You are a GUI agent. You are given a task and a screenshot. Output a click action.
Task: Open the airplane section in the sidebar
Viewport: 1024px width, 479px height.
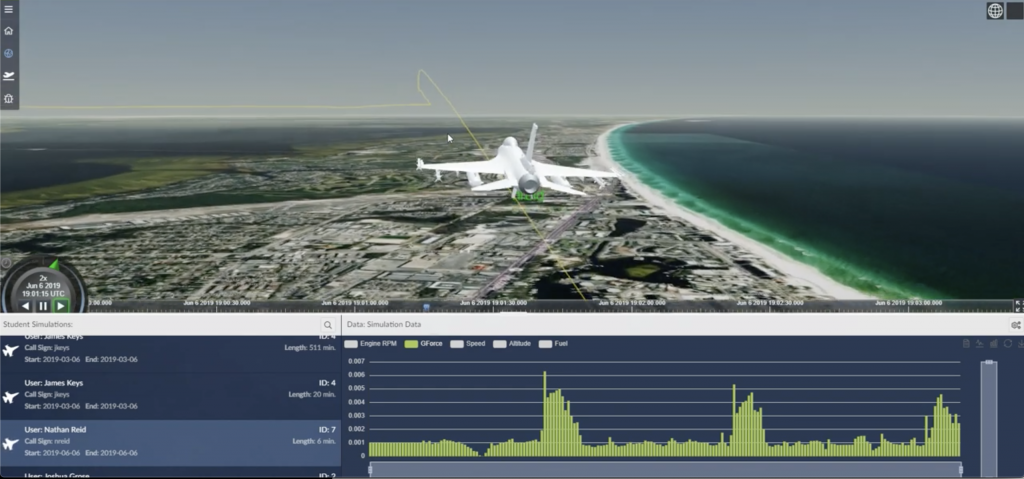pyautogui.click(x=8, y=76)
